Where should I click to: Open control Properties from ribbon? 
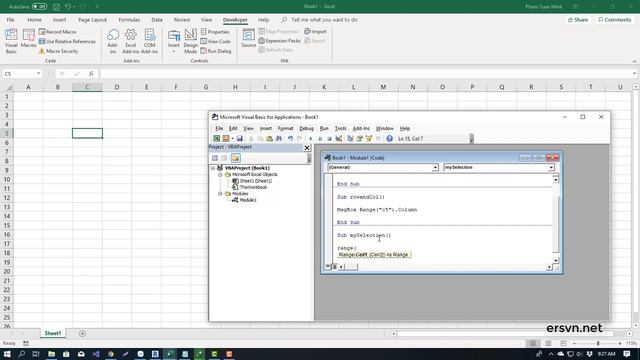tap(215, 31)
